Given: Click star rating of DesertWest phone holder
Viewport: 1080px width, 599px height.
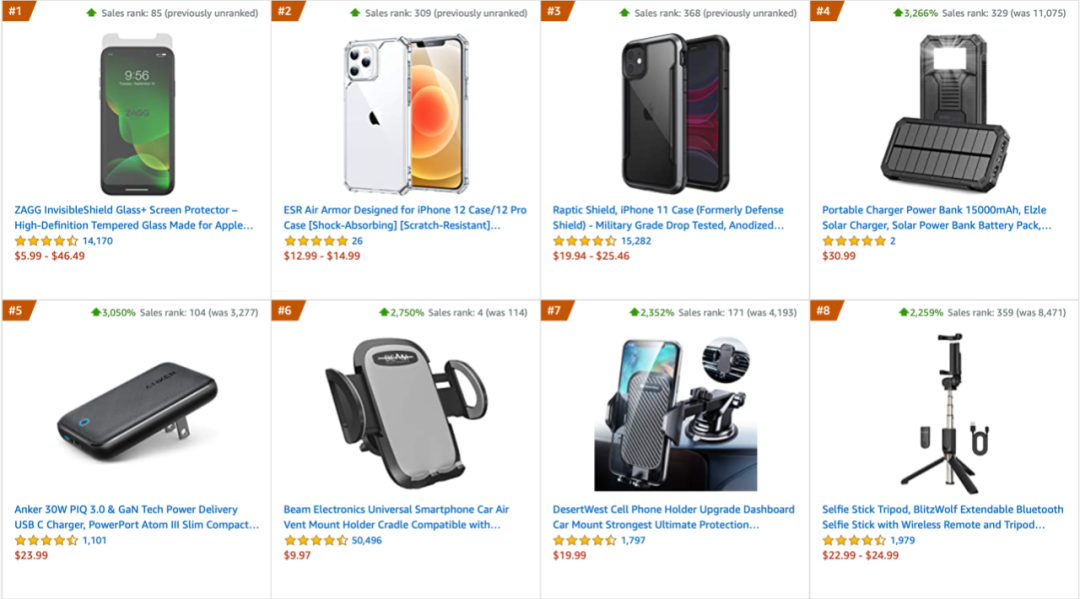Looking at the screenshot, I should pyautogui.click(x=585, y=541).
